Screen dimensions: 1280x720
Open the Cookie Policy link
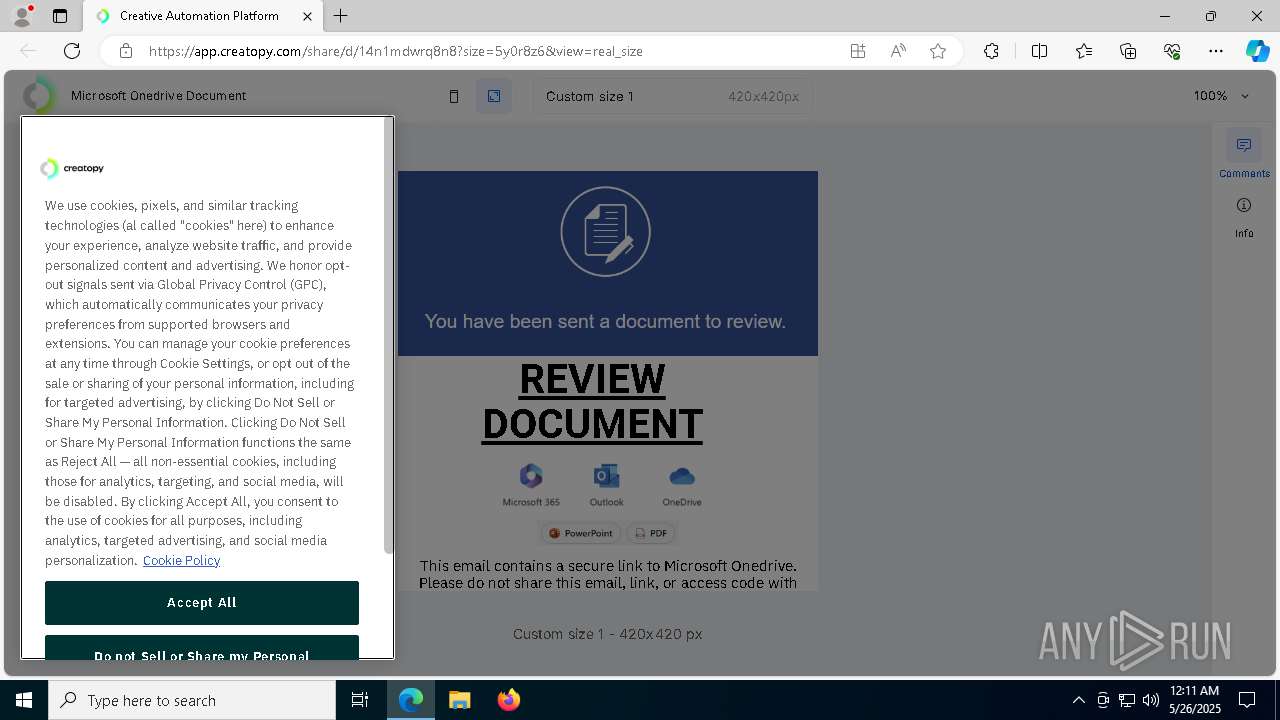(x=181, y=560)
